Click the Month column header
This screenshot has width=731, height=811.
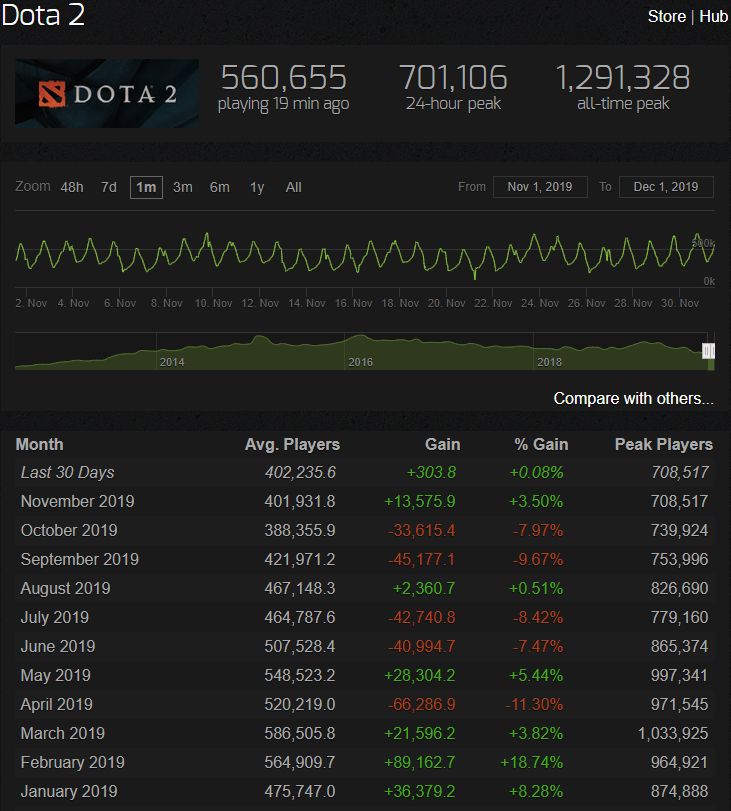[39, 444]
